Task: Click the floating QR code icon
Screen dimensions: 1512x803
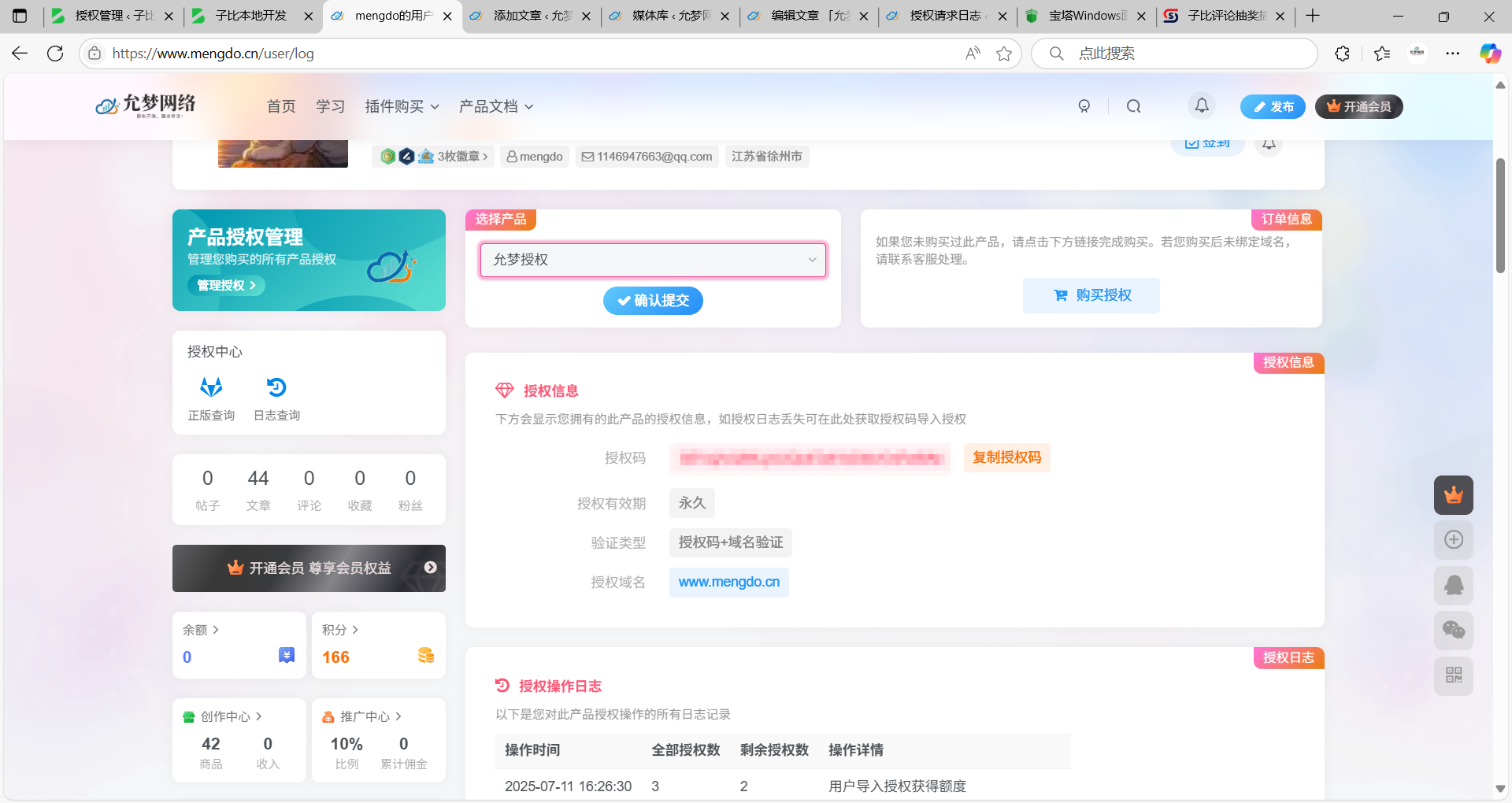Action: point(1454,675)
